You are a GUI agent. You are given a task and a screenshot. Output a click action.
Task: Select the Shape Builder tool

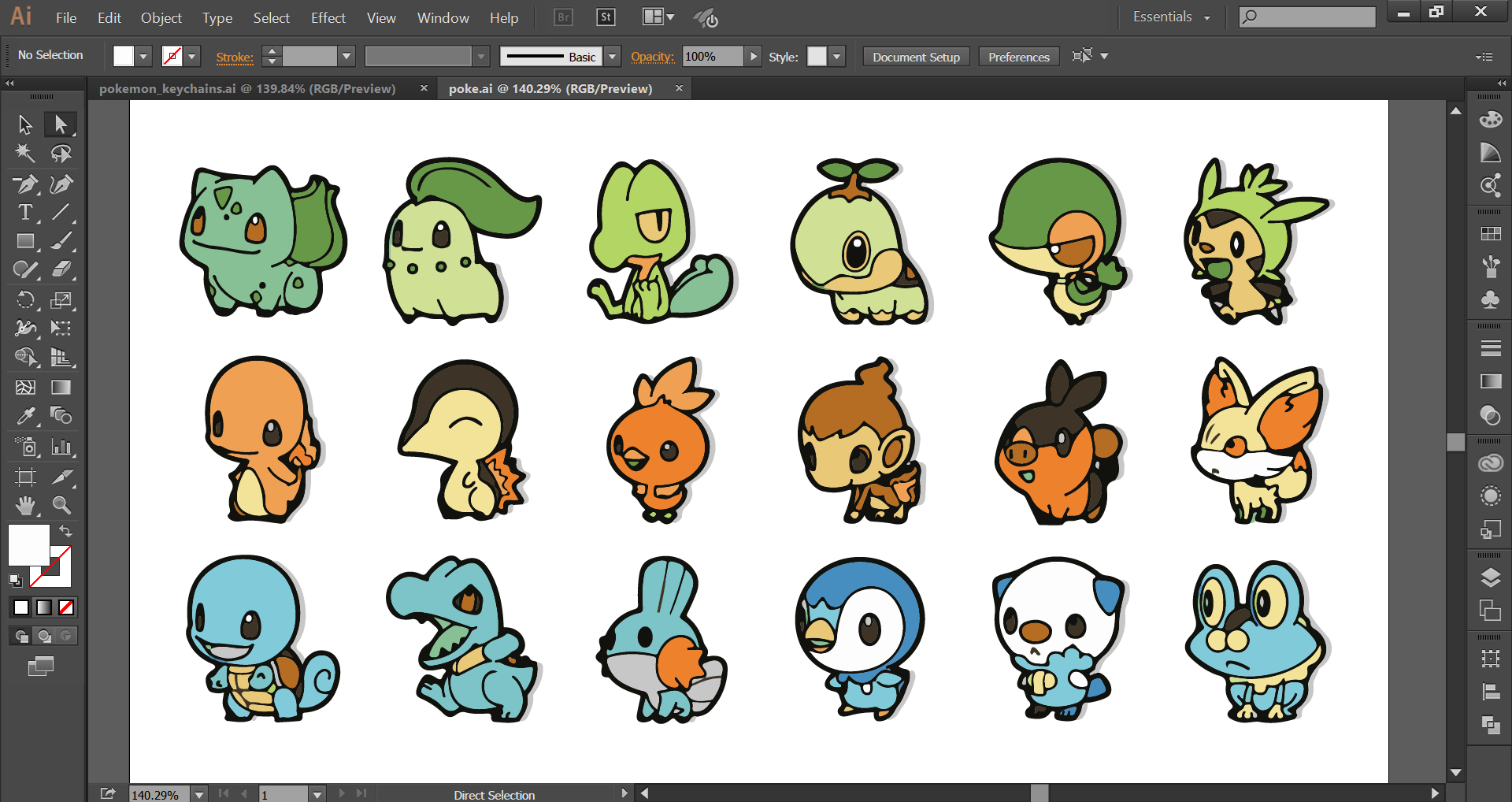coord(25,357)
